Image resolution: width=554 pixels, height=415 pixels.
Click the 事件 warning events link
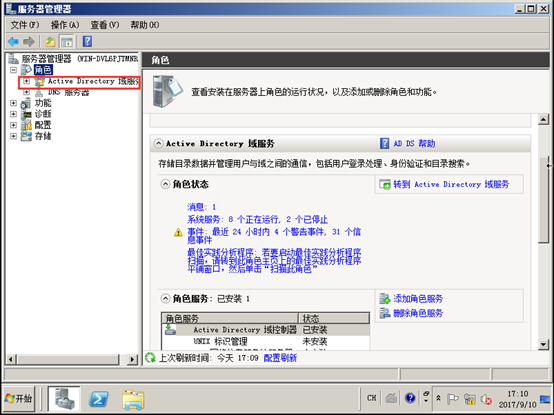click(274, 236)
